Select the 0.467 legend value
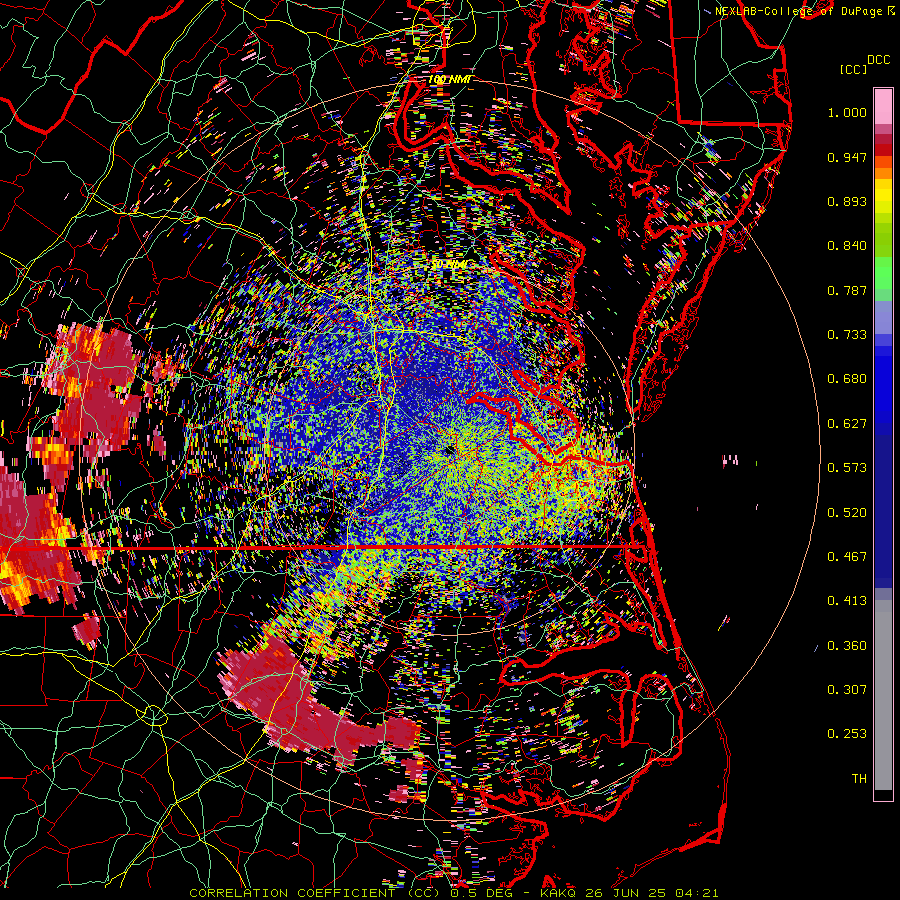Screen dimensions: 900x900 click(x=847, y=557)
